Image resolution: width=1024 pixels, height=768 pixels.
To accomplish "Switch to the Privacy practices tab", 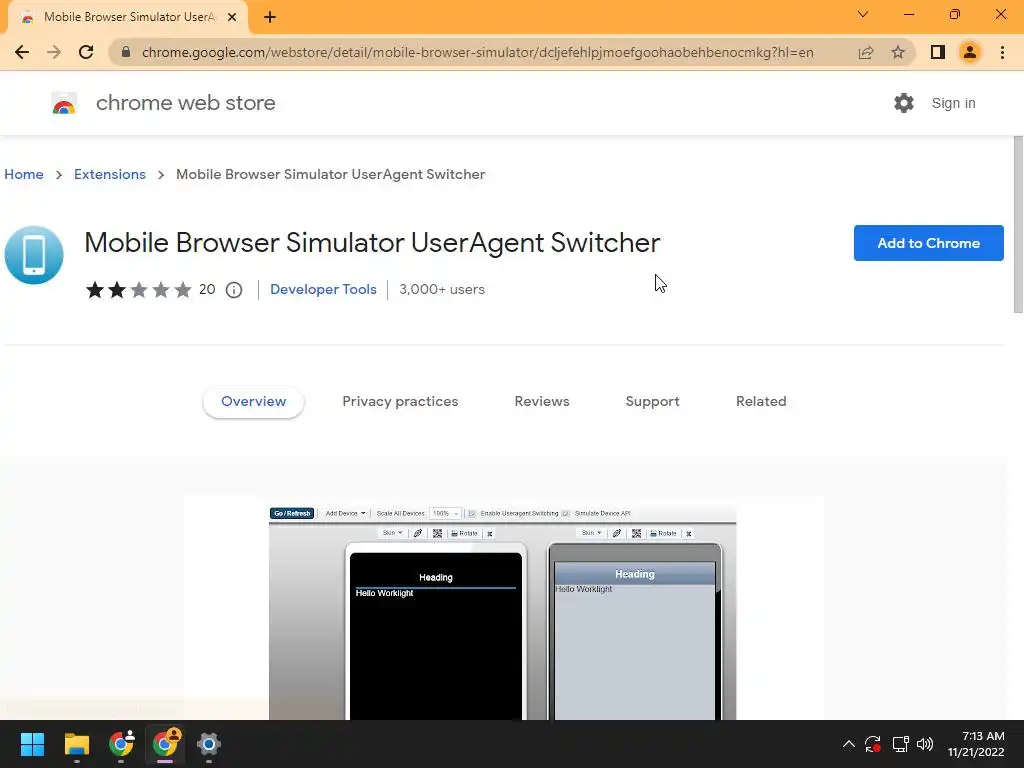I will tap(400, 402).
